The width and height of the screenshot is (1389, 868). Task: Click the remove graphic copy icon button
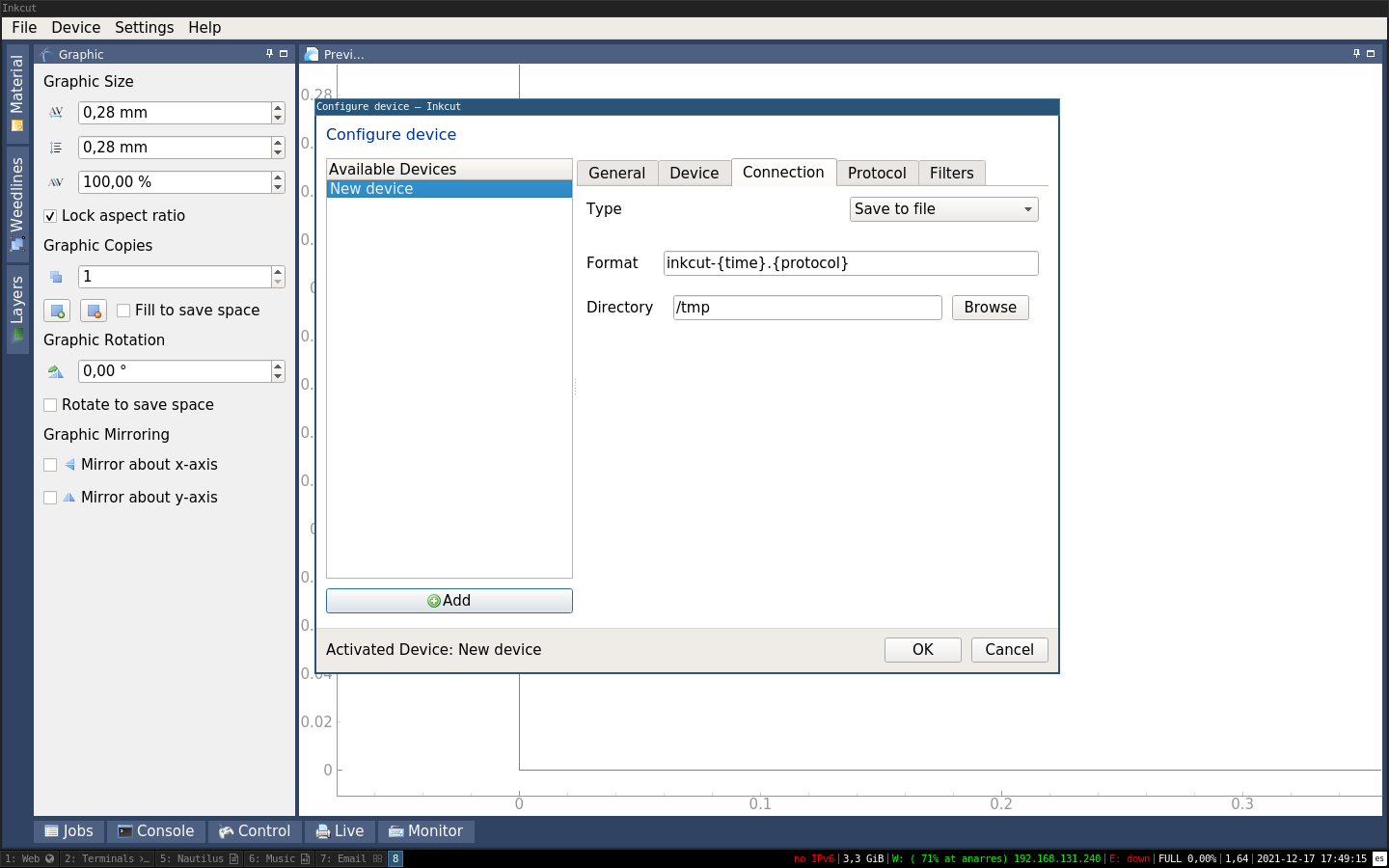click(94, 311)
